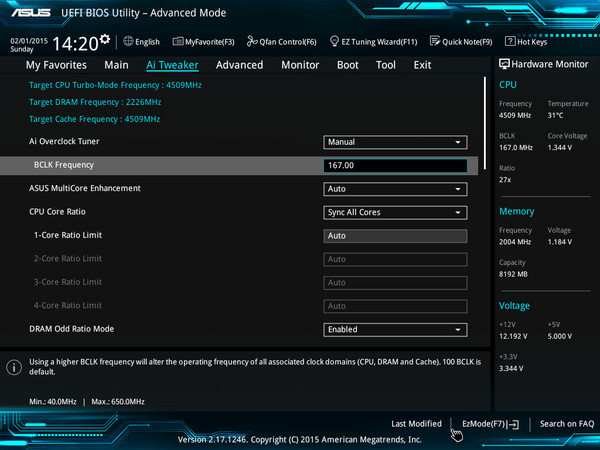Click the Hot Keys question mark icon
The height and width of the screenshot is (450, 600).
click(x=510, y=41)
